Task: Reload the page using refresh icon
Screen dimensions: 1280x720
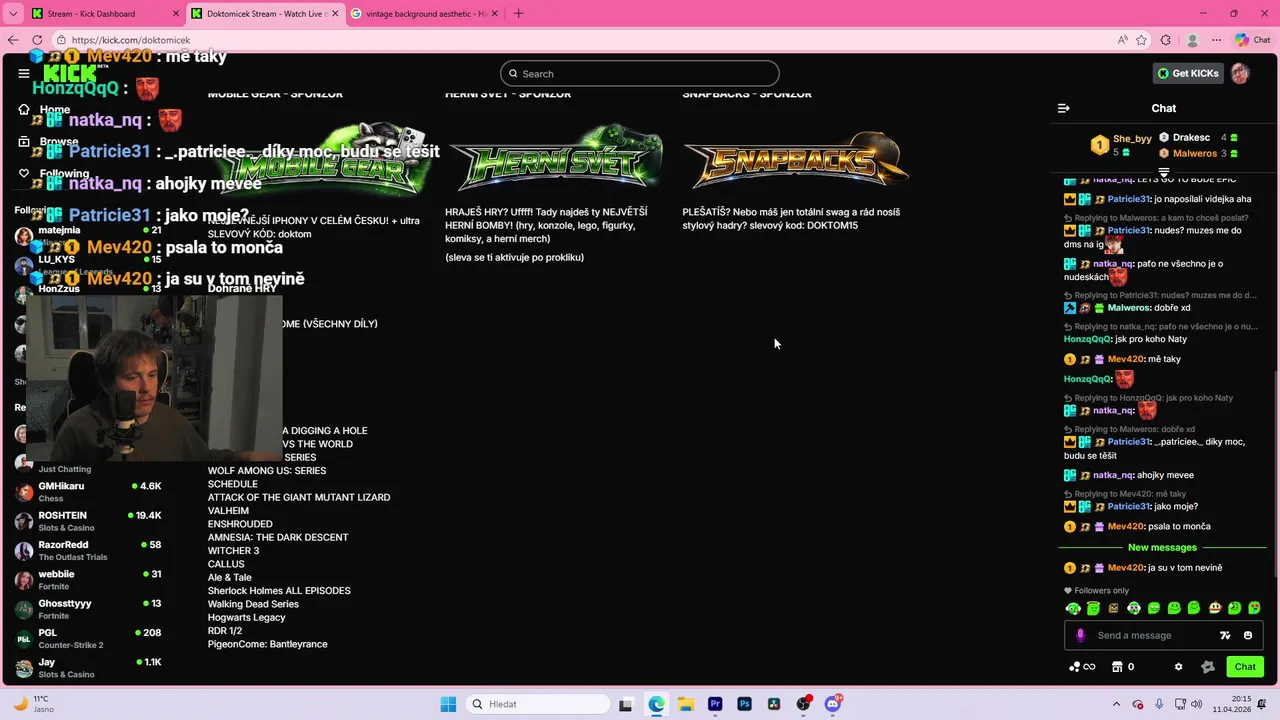Action: [x=38, y=40]
